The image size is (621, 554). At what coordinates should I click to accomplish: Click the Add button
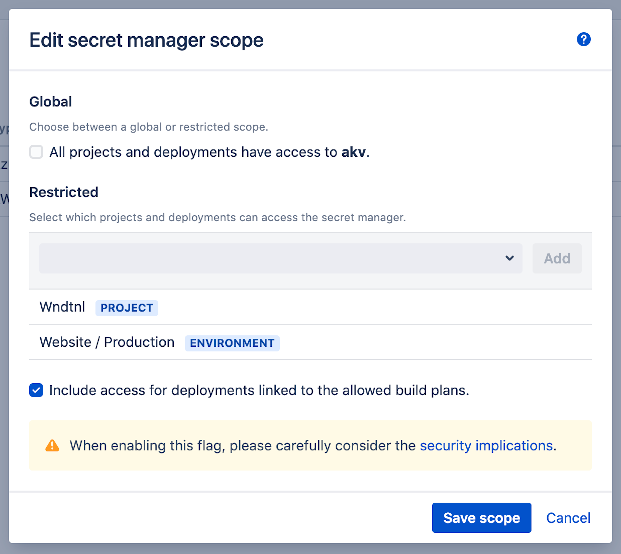point(557,258)
